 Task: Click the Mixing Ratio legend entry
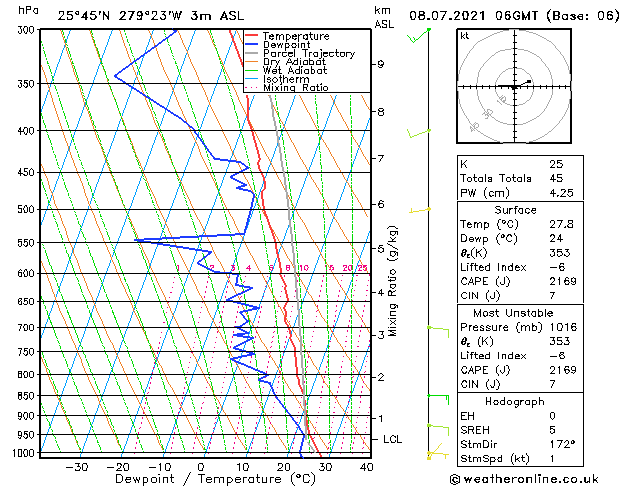tap(295, 88)
